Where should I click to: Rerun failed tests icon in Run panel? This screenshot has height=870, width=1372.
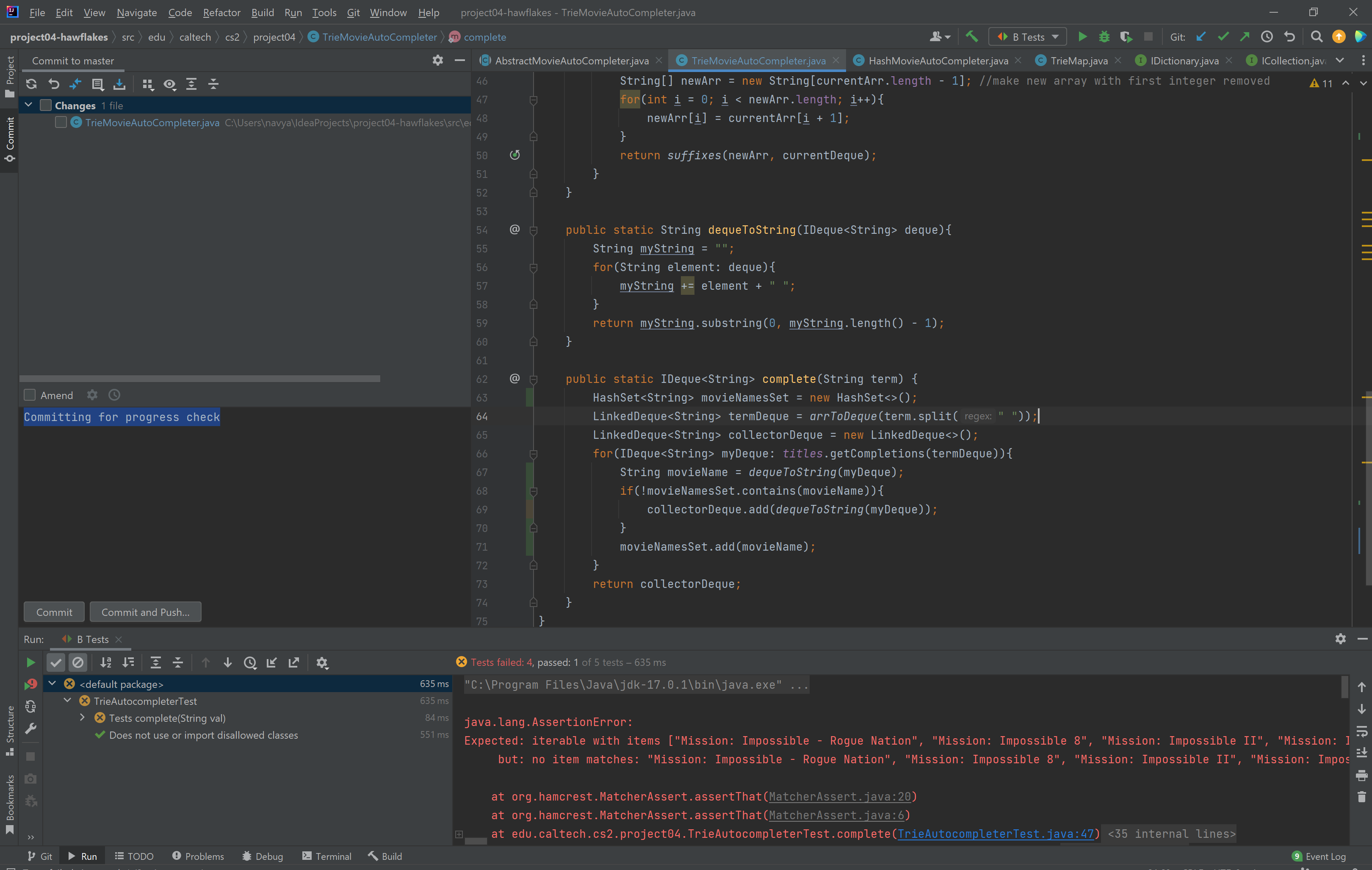point(31,684)
